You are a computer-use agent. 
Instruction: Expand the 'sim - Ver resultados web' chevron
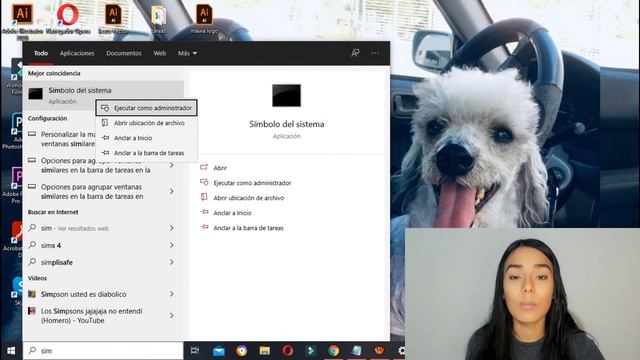172,228
